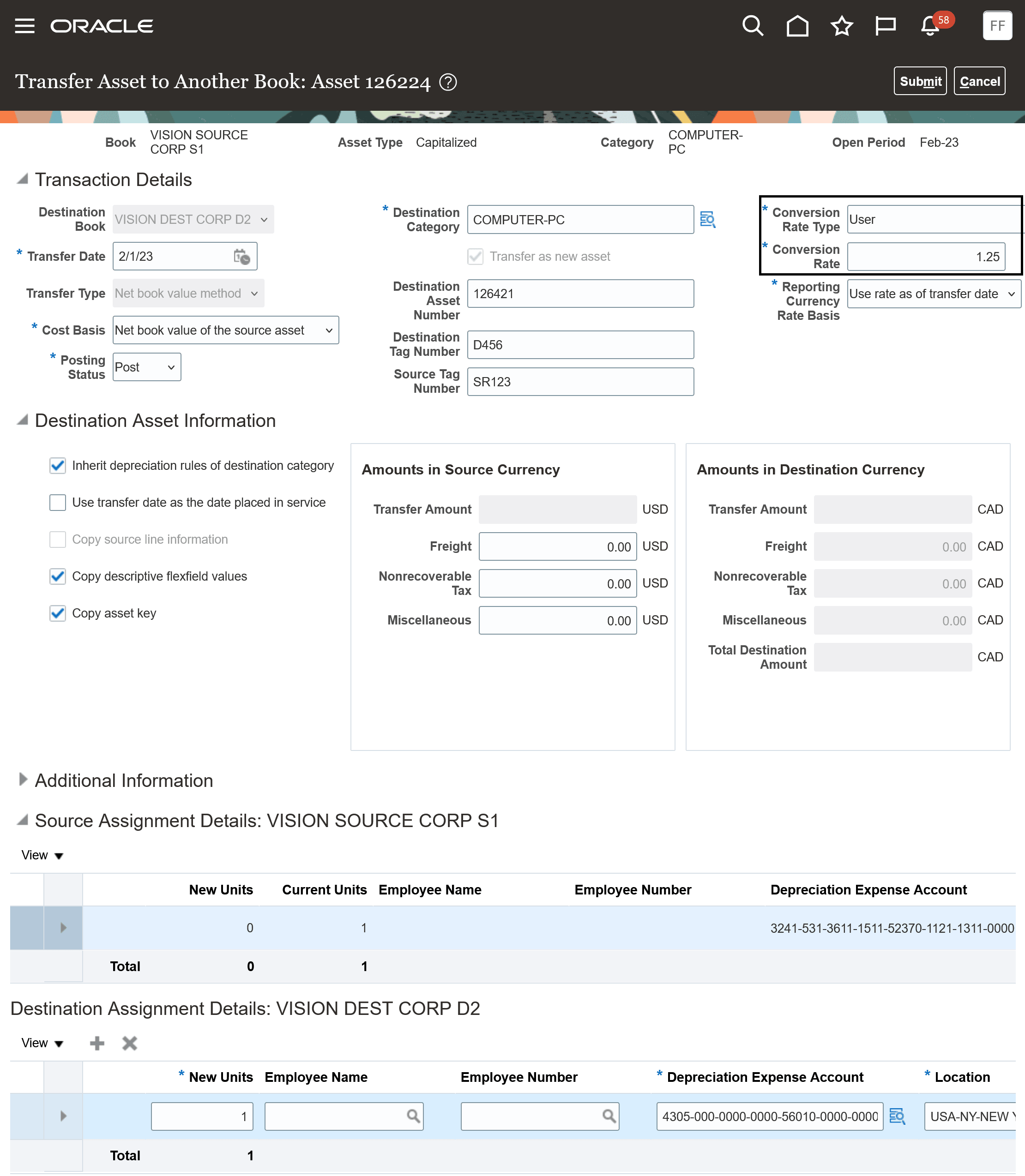Delete destination assignment row with X icon
This screenshot has height=1176, width=1025.
tap(130, 1044)
